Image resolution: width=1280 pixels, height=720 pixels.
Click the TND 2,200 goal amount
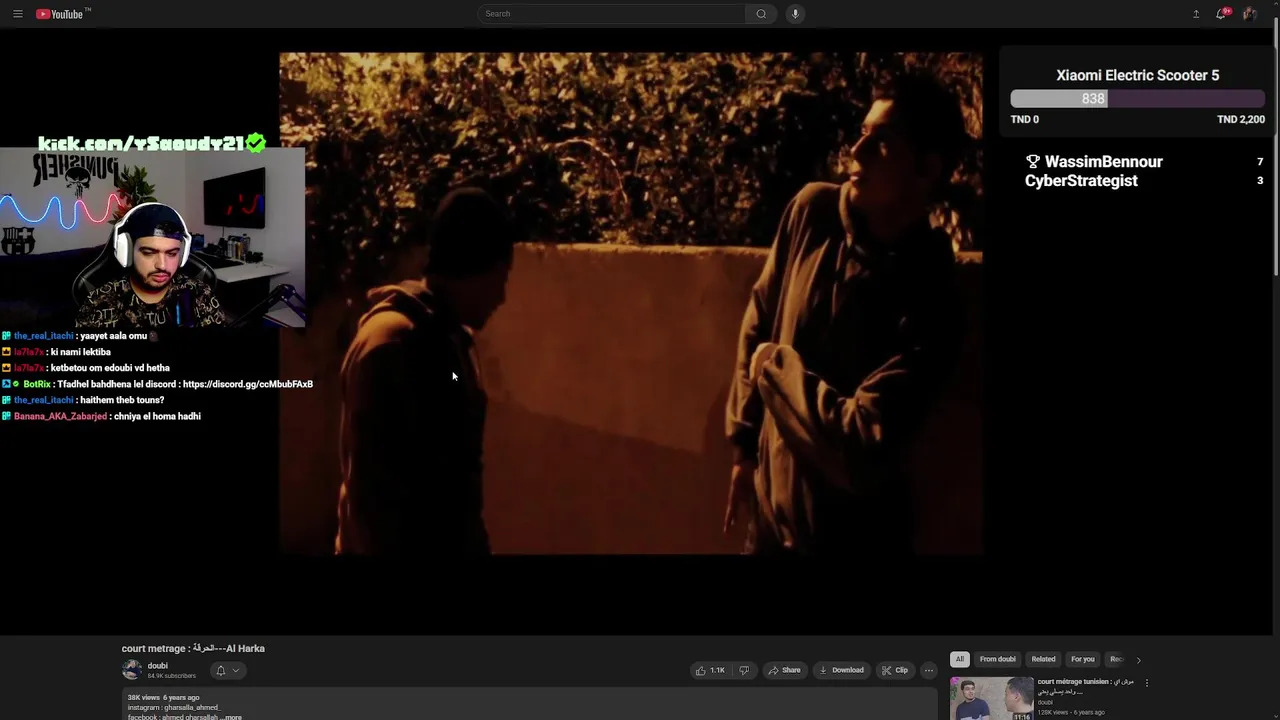pos(1241,119)
